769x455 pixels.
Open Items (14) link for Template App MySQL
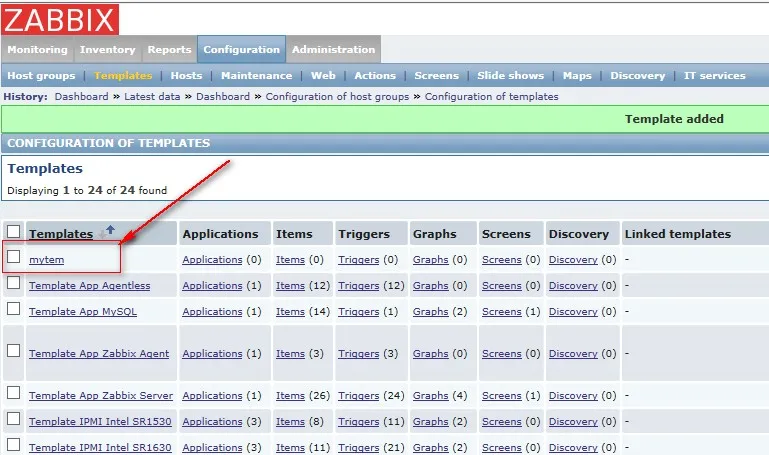coord(290,312)
